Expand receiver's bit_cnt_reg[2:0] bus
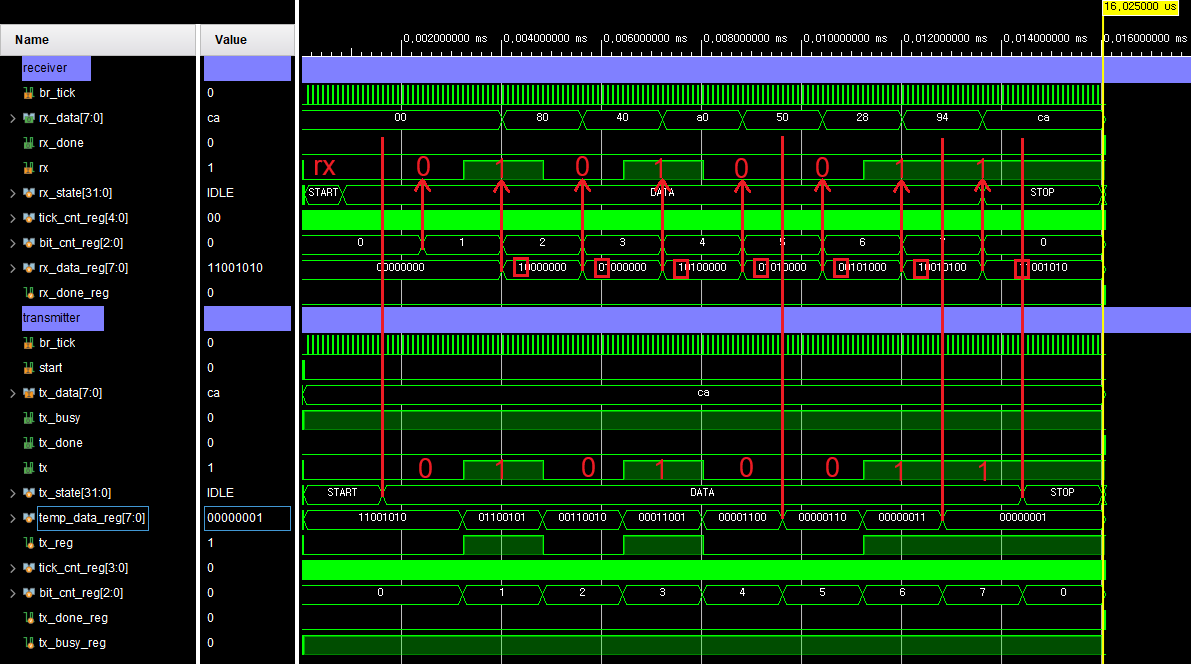The width and height of the screenshot is (1191, 664). point(12,243)
